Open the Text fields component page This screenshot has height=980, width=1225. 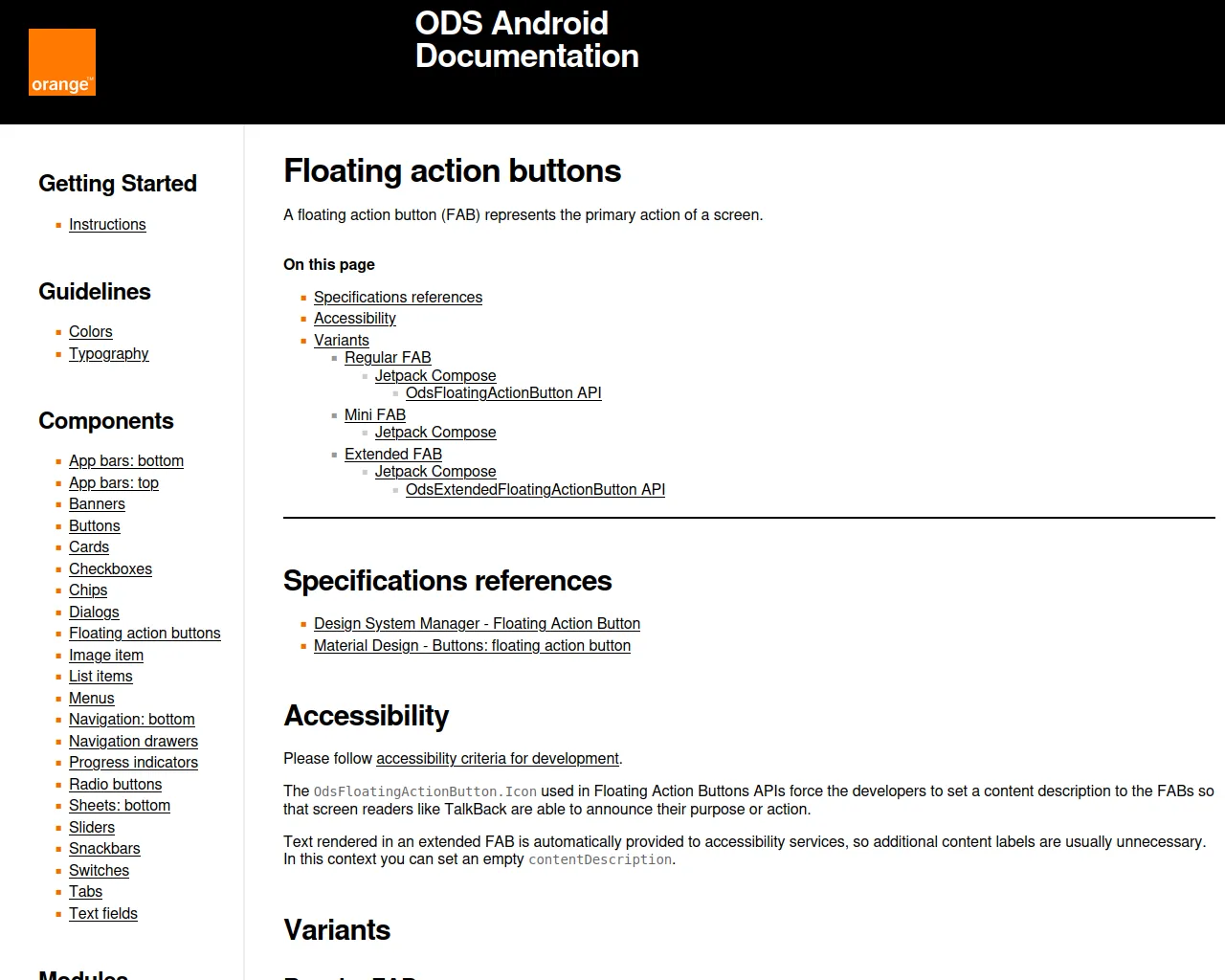click(102, 914)
